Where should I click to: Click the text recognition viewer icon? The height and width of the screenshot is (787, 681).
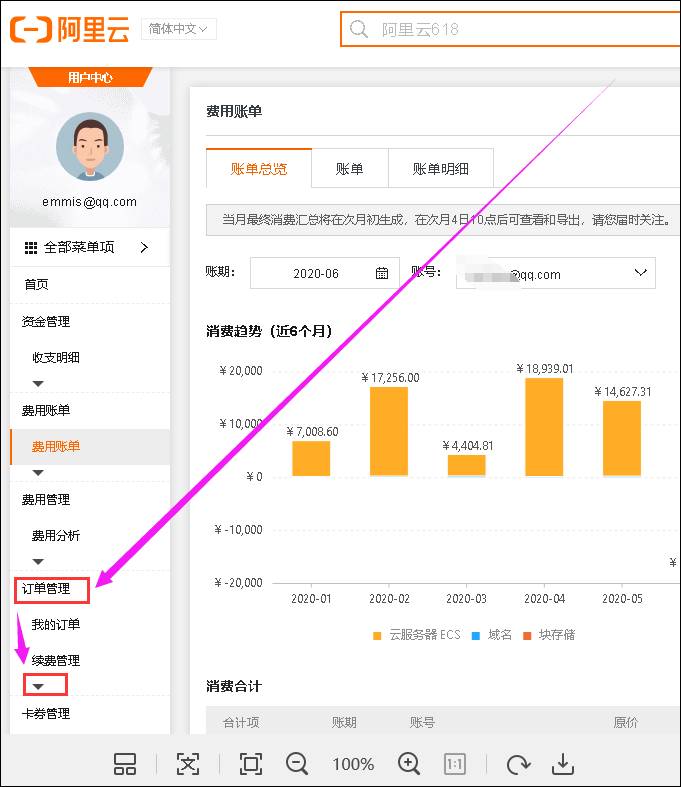[x=188, y=764]
